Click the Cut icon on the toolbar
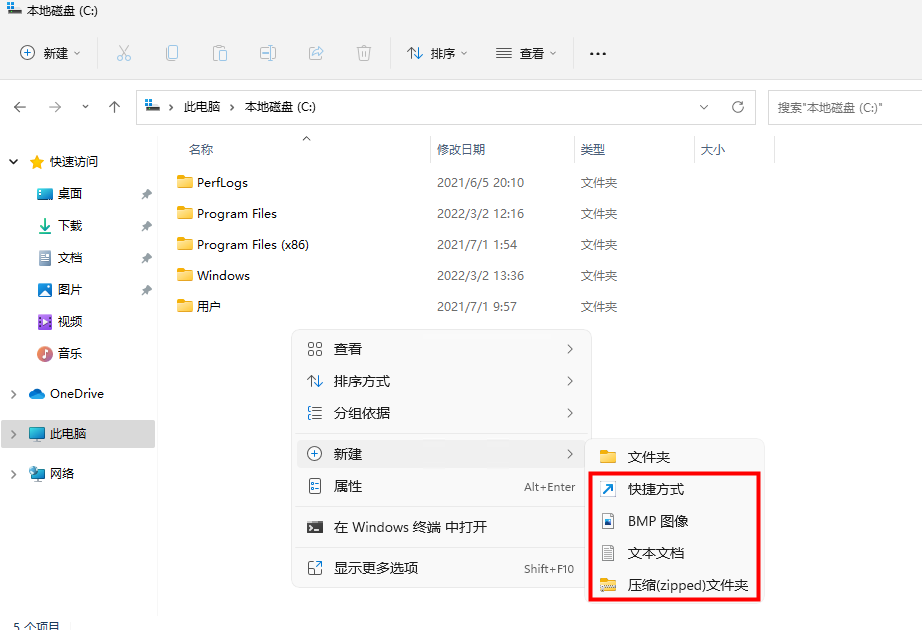 tap(123, 53)
